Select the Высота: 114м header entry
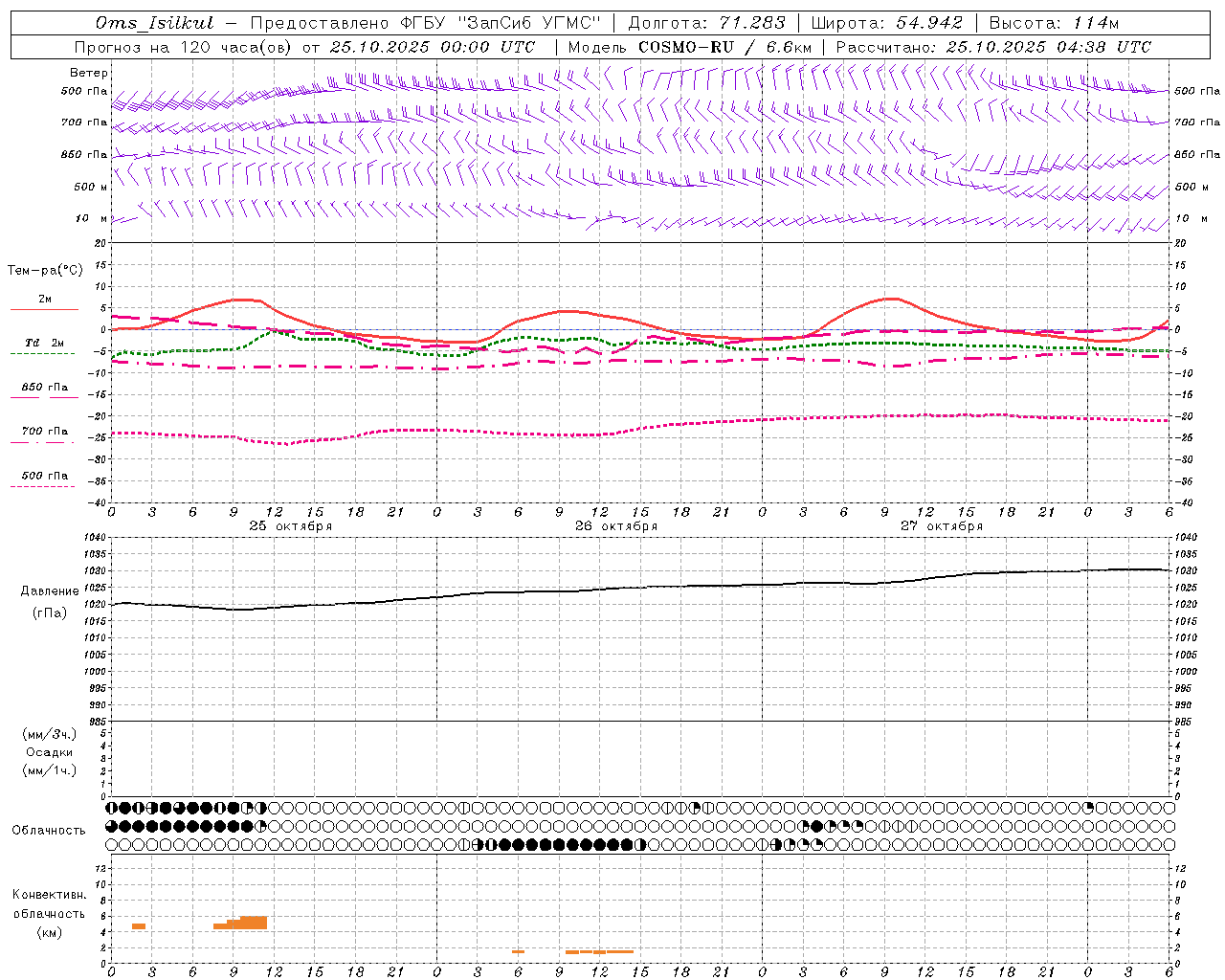 coord(1054,23)
